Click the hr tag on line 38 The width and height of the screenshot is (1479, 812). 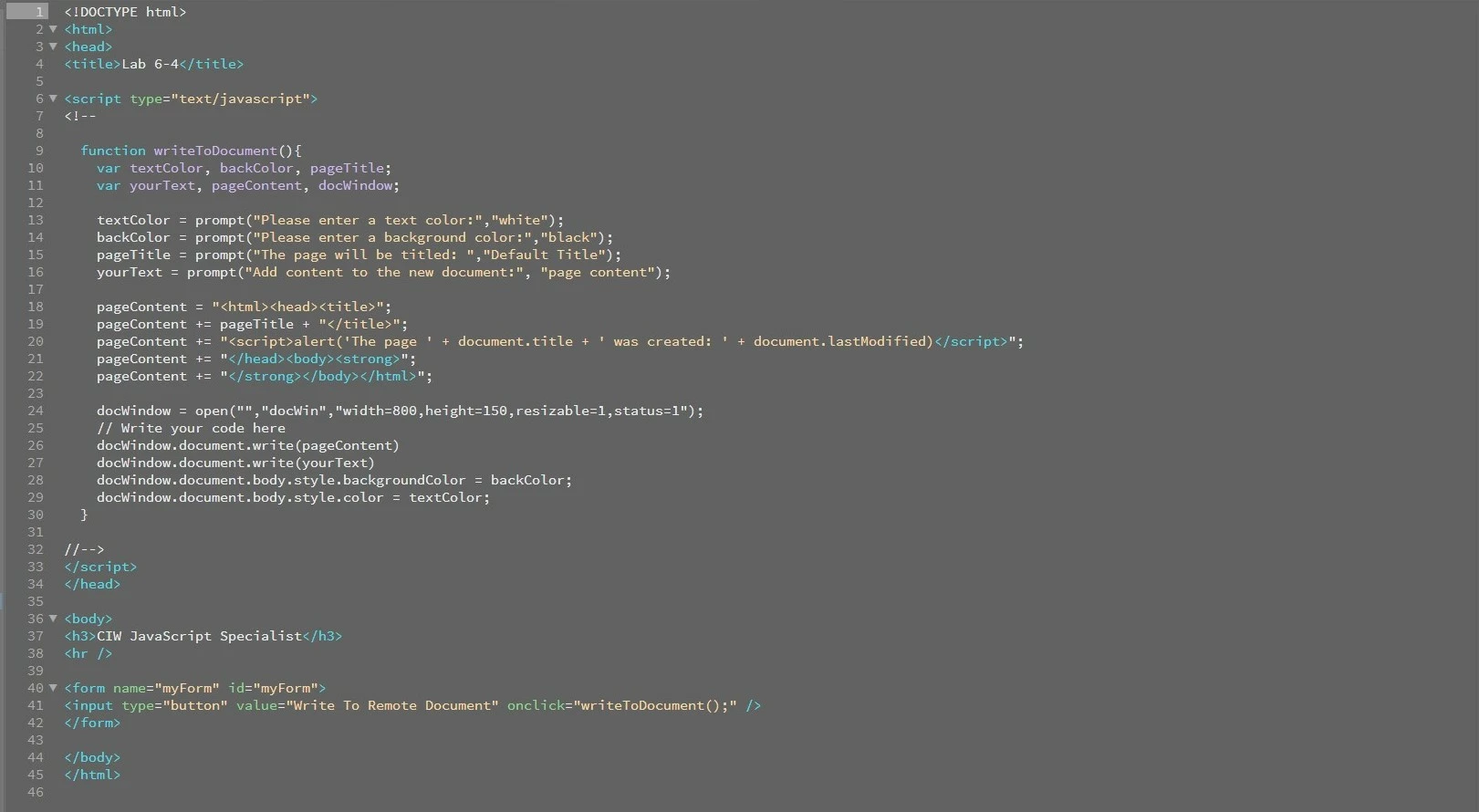[89, 653]
